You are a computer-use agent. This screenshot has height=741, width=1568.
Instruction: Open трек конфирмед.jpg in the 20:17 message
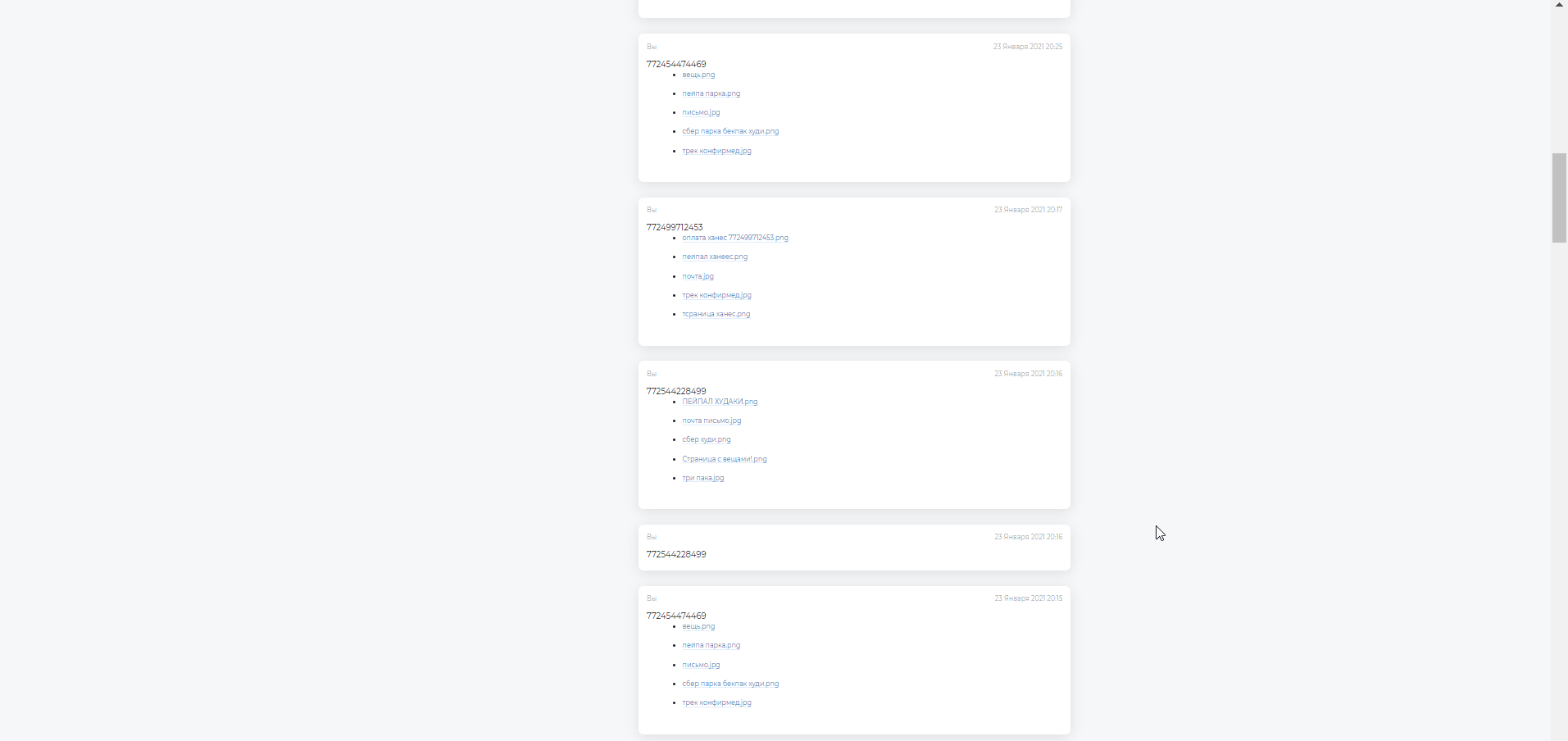tap(716, 295)
